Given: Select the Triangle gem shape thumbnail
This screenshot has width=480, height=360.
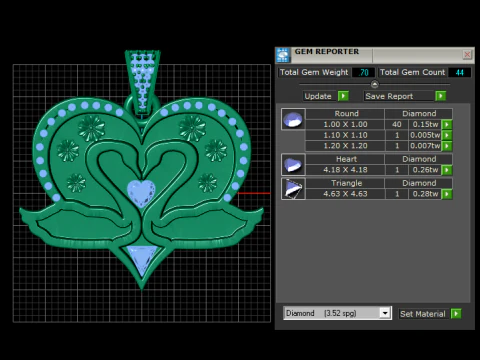Looking at the screenshot, I should click(x=293, y=189).
